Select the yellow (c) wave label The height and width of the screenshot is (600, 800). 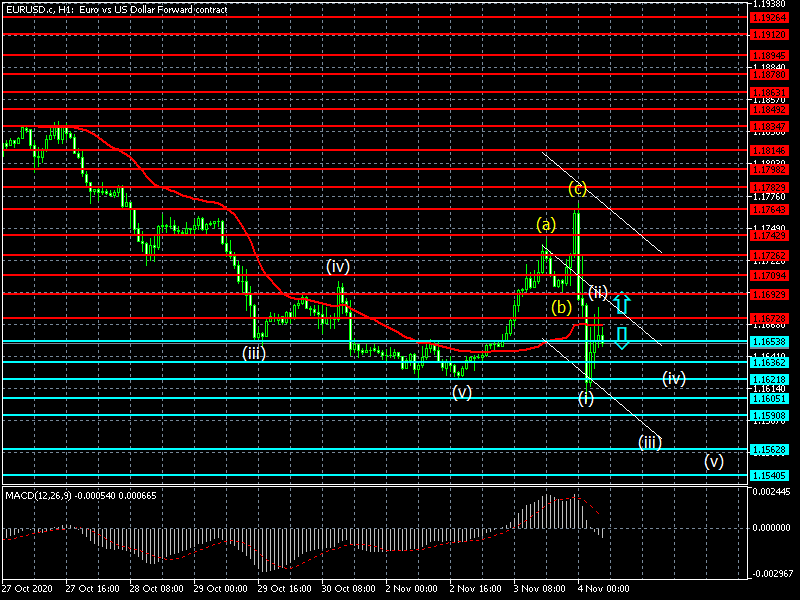(x=577, y=188)
